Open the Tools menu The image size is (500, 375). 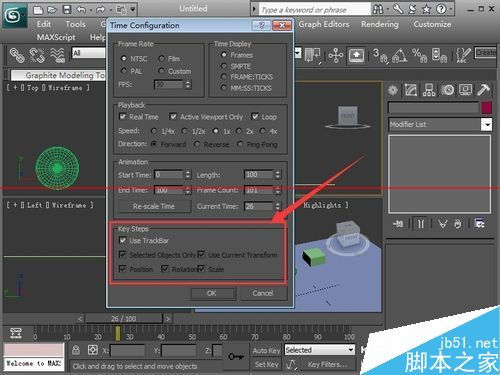tap(75, 24)
